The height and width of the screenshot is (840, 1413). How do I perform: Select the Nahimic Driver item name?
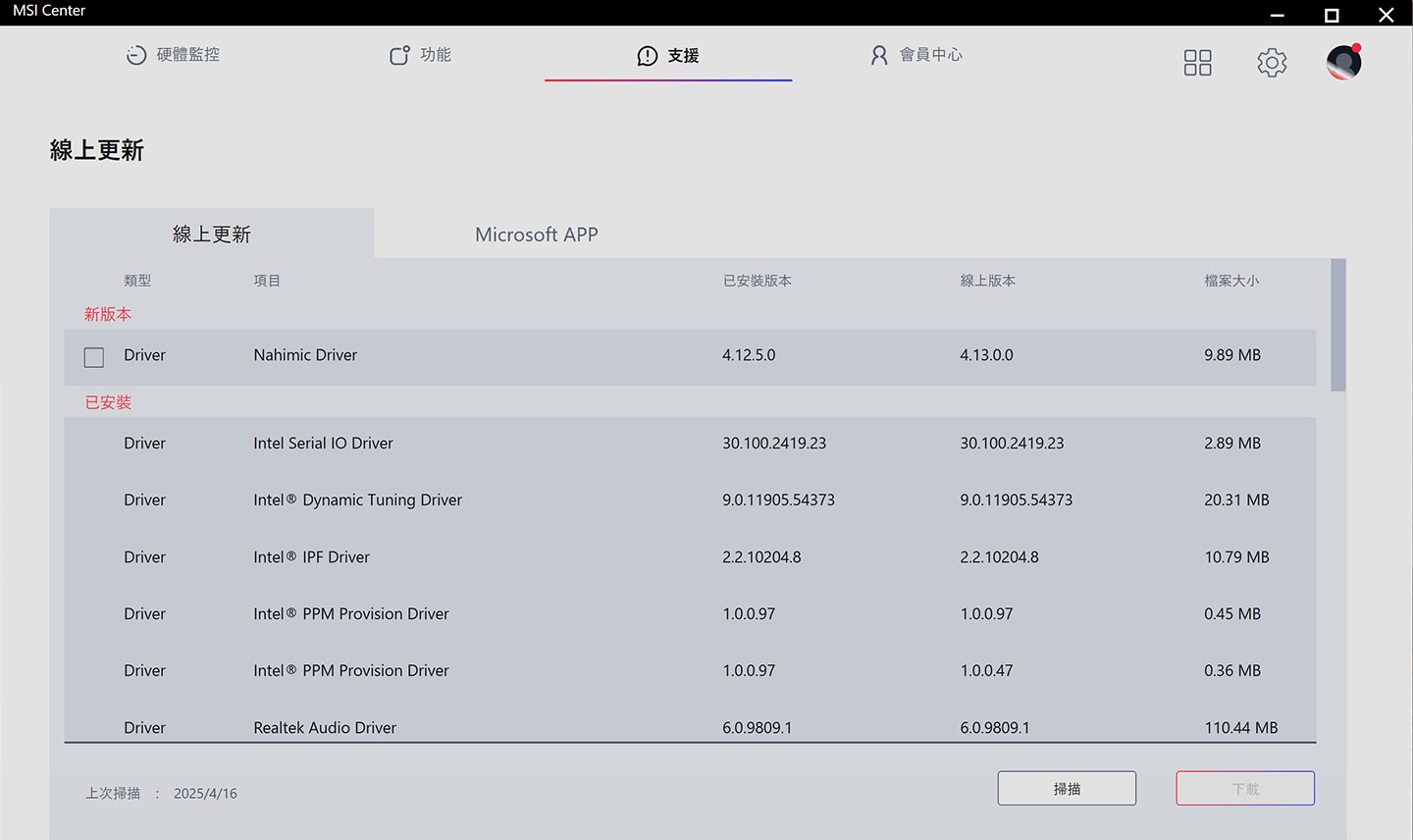coord(305,355)
